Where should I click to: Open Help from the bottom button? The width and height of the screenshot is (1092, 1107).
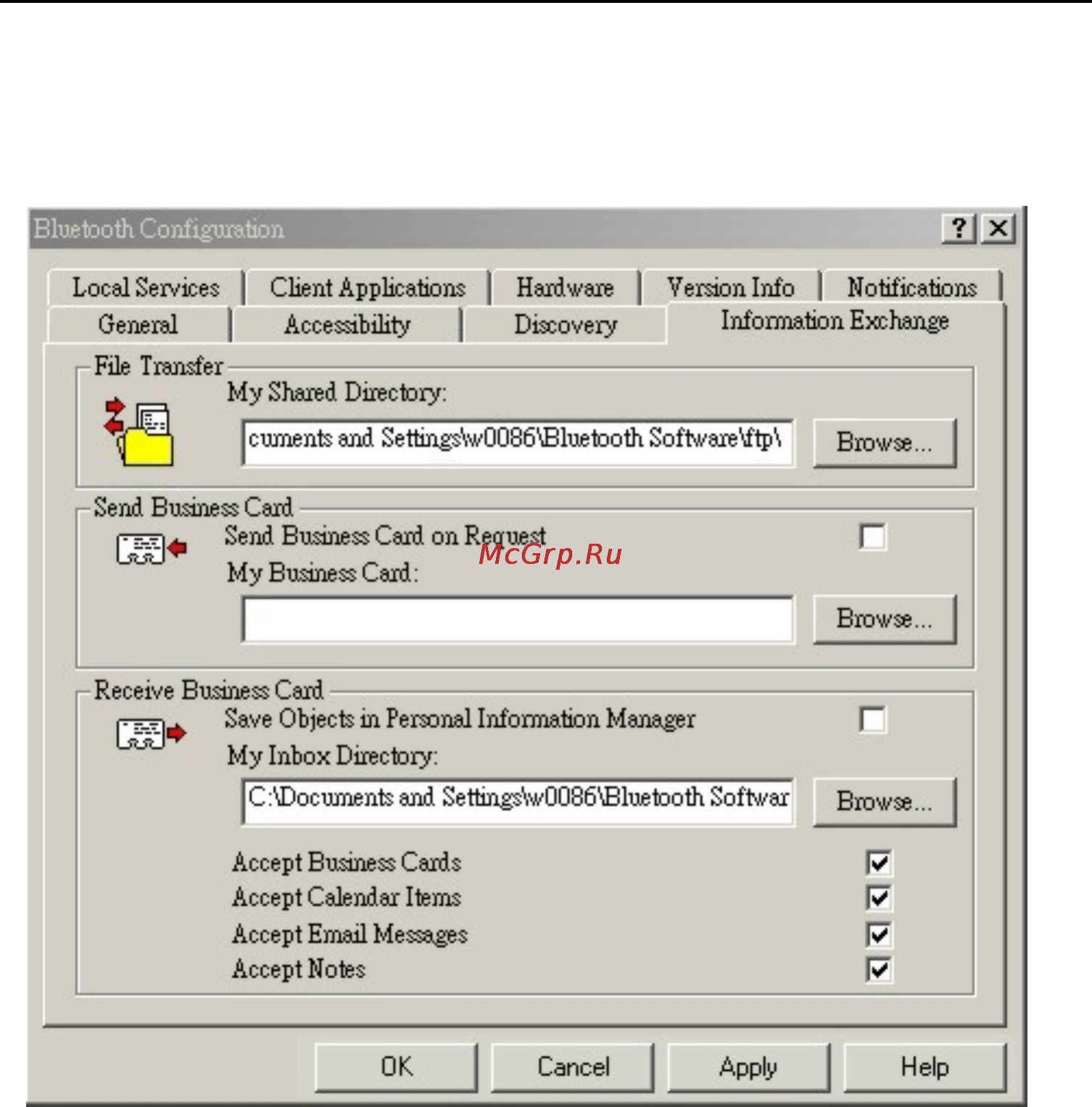pyautogui.click(x=925, y=1067)
